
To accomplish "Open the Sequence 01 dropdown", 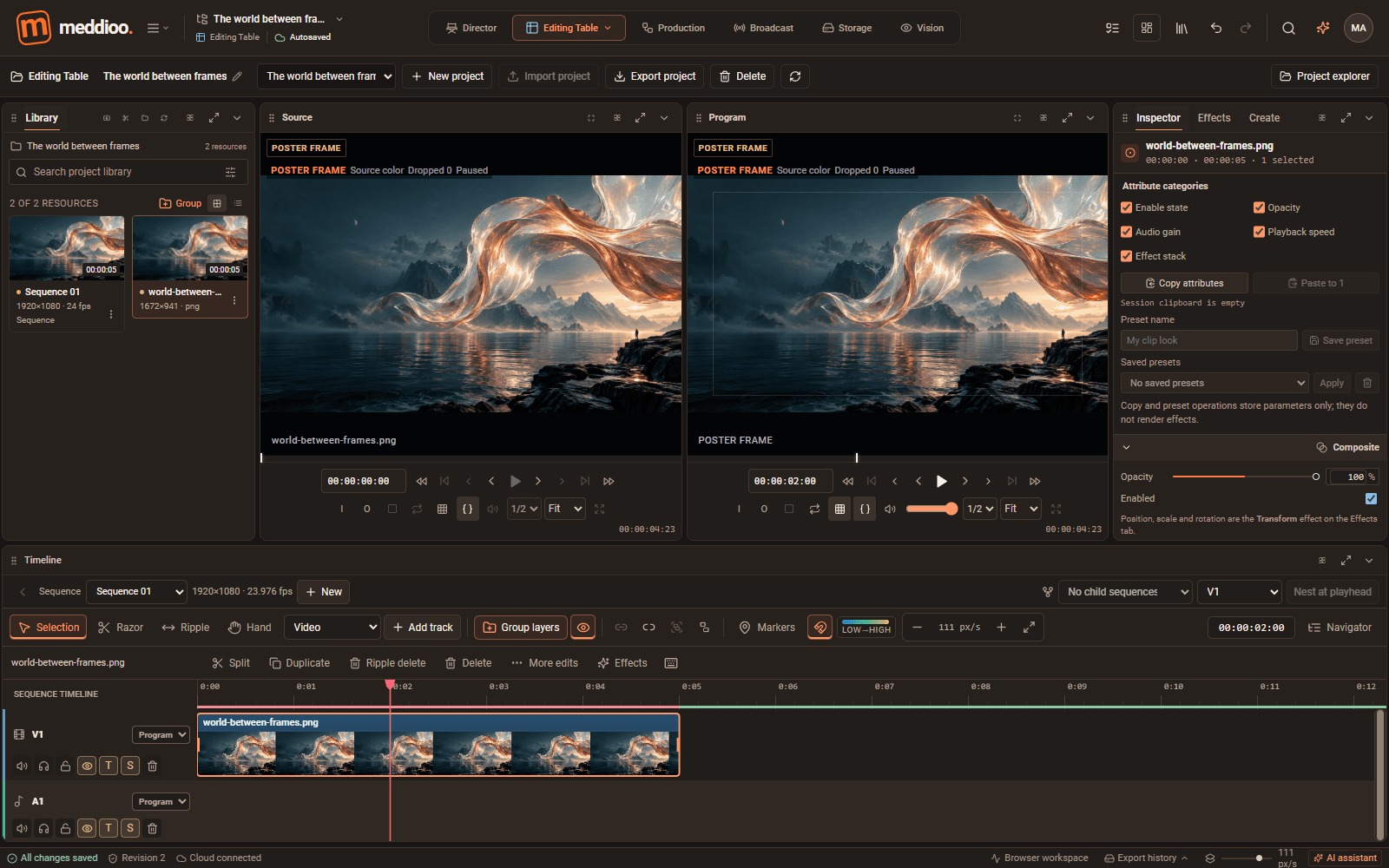I will [137, 591].
